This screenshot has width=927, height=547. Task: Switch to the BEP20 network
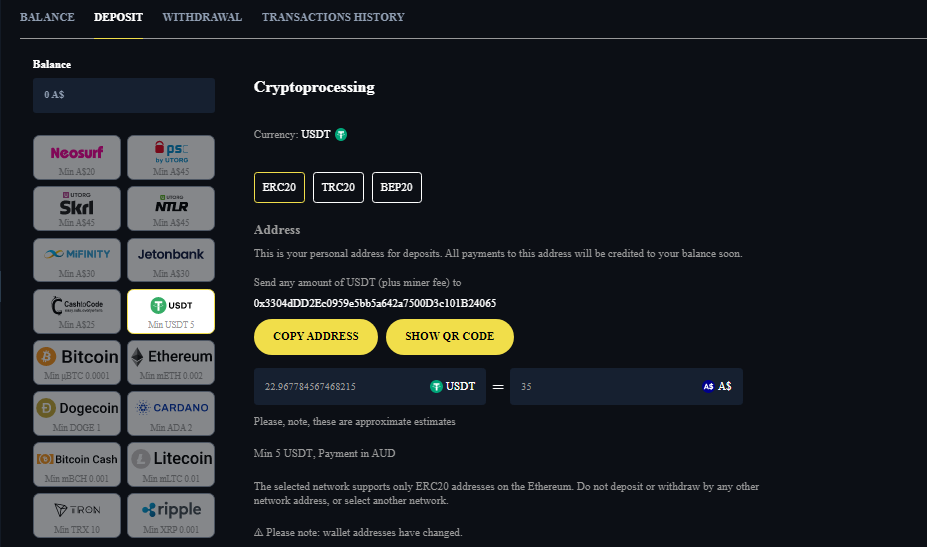(397, 187)
